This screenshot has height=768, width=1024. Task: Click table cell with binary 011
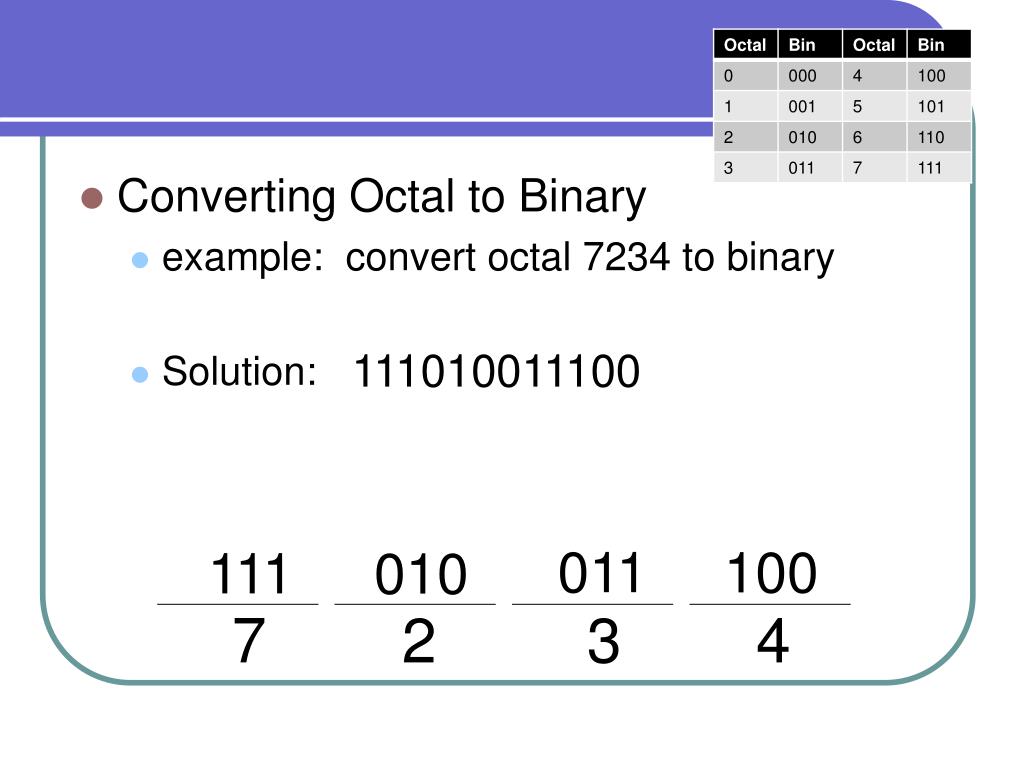(x=810, y=168)
